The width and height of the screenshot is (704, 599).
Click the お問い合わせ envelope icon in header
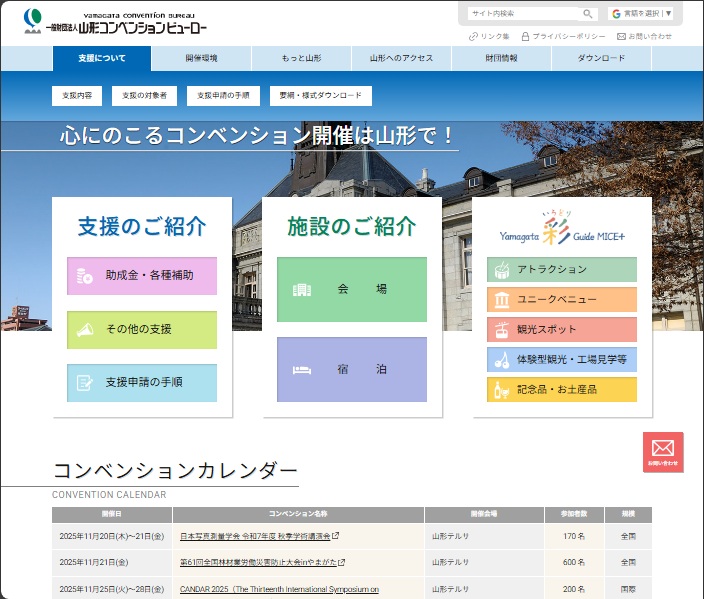[621, 36]
